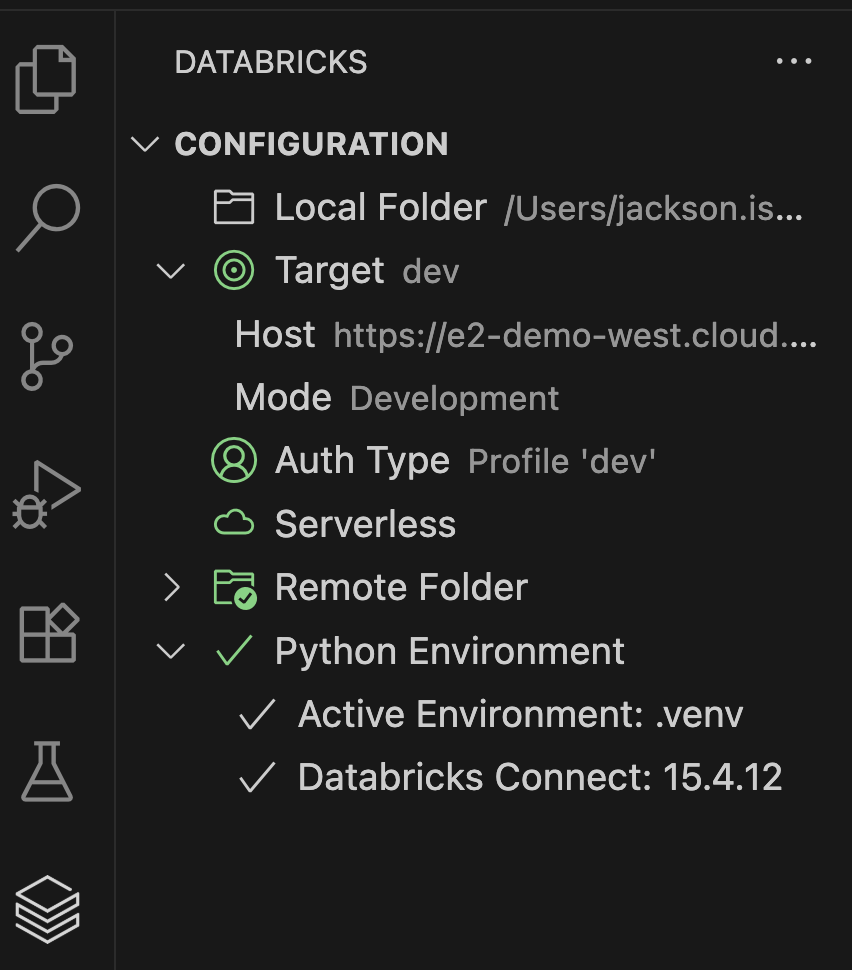
Task: Expand the Remote Folder node
Action: point(172,588)
